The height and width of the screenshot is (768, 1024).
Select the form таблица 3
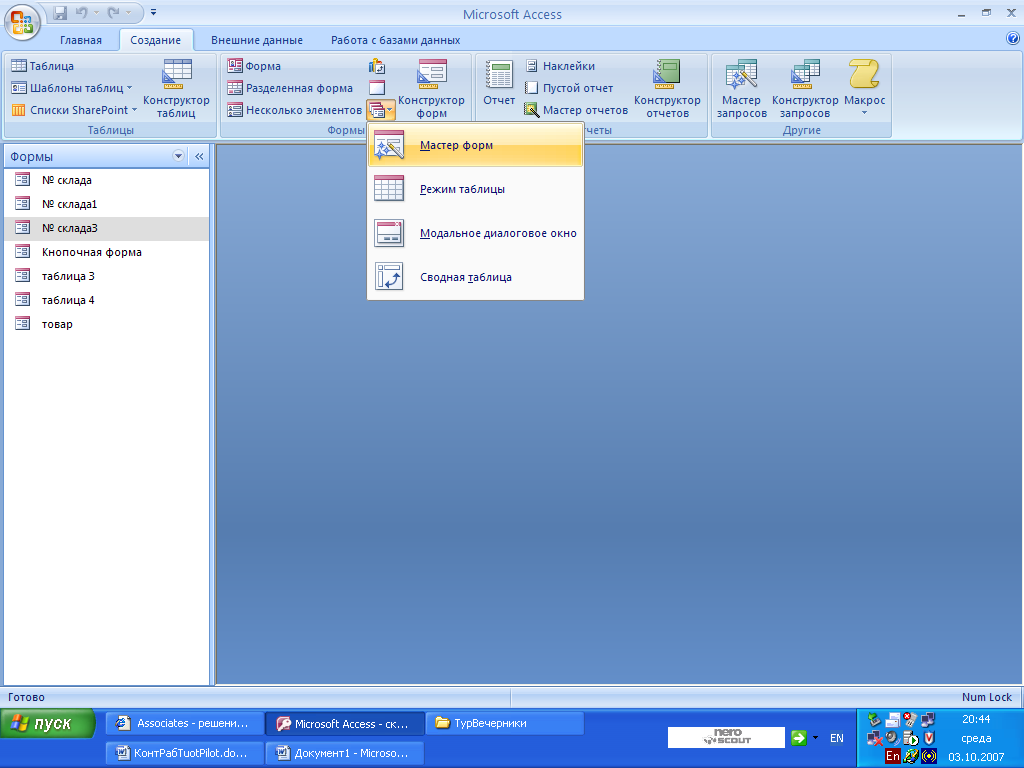point(106,276)
